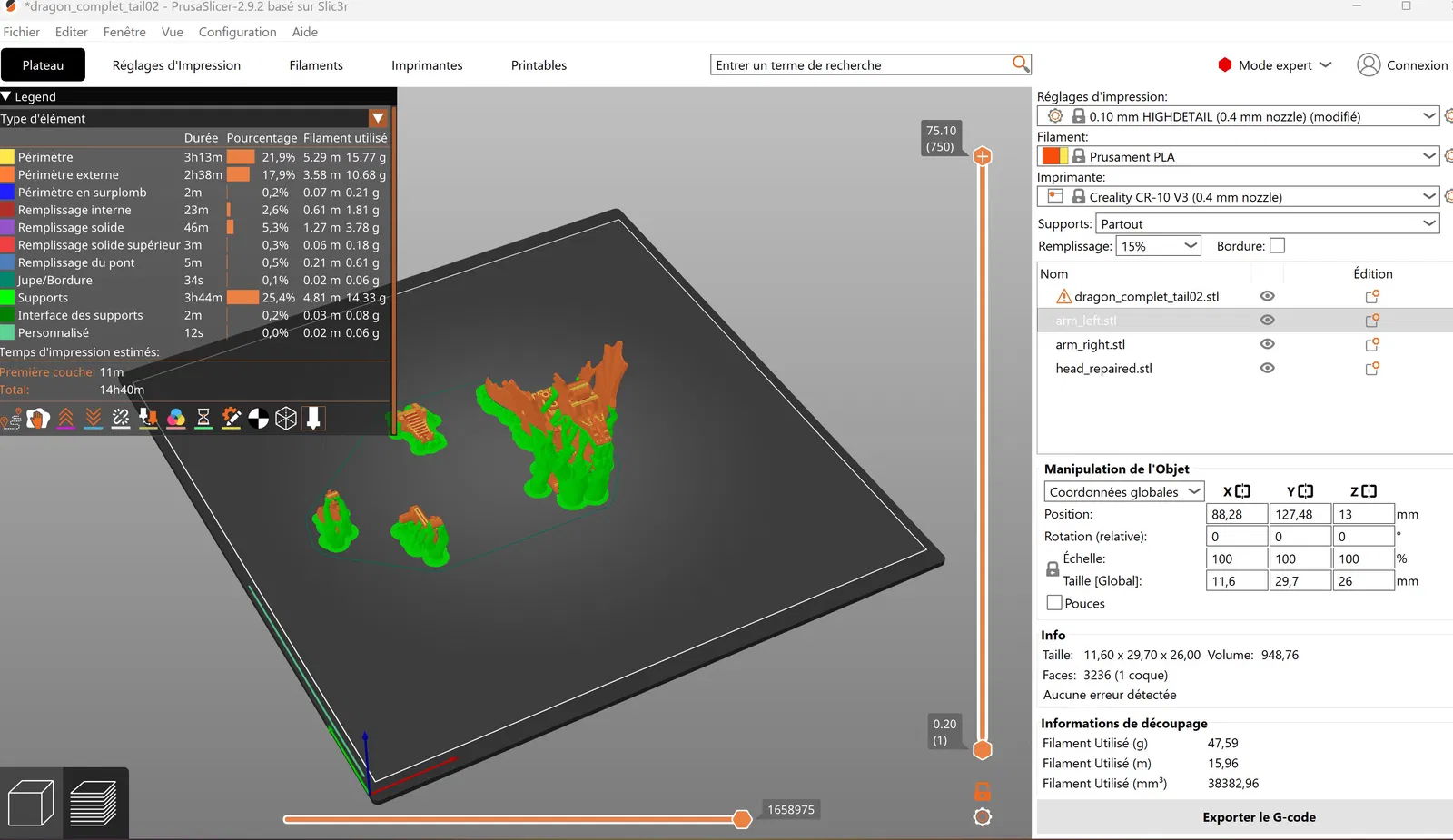
Task: Hide head_repaired.stl with eye icon
Action: coord(1268,368)
